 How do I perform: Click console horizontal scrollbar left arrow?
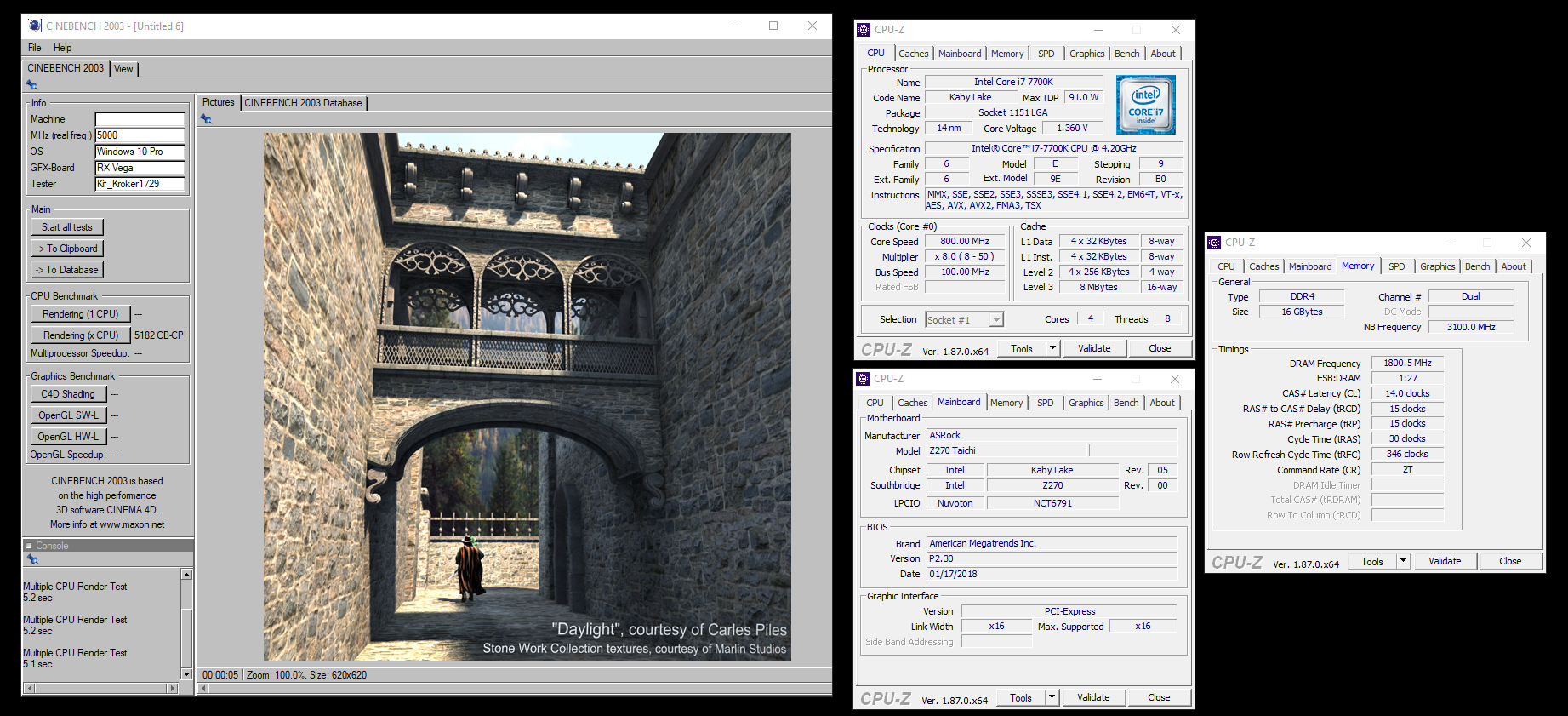[x=29, y=688]
